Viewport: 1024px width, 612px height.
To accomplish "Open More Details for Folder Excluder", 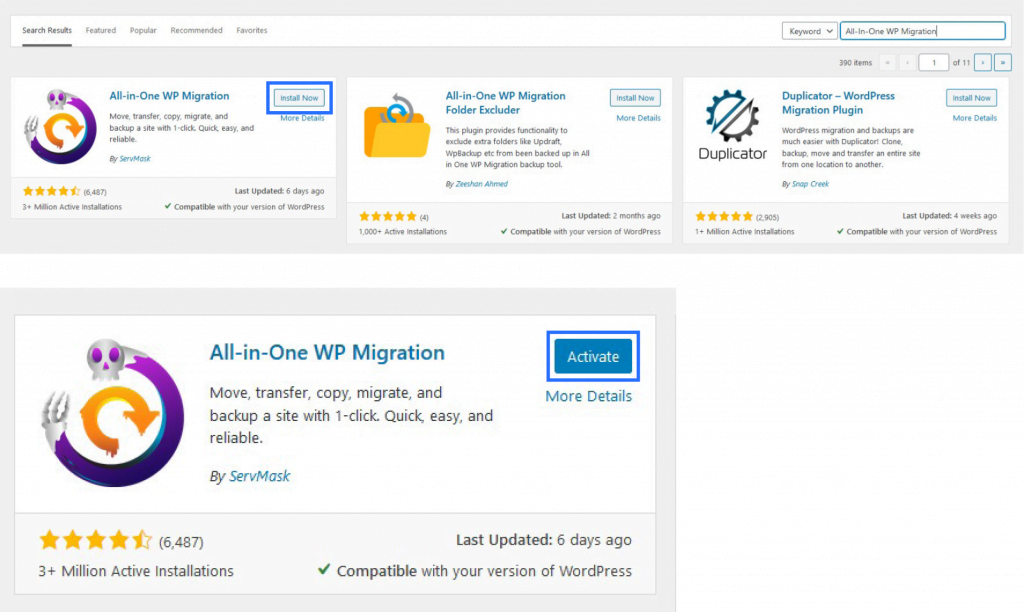I will (639, 118).
